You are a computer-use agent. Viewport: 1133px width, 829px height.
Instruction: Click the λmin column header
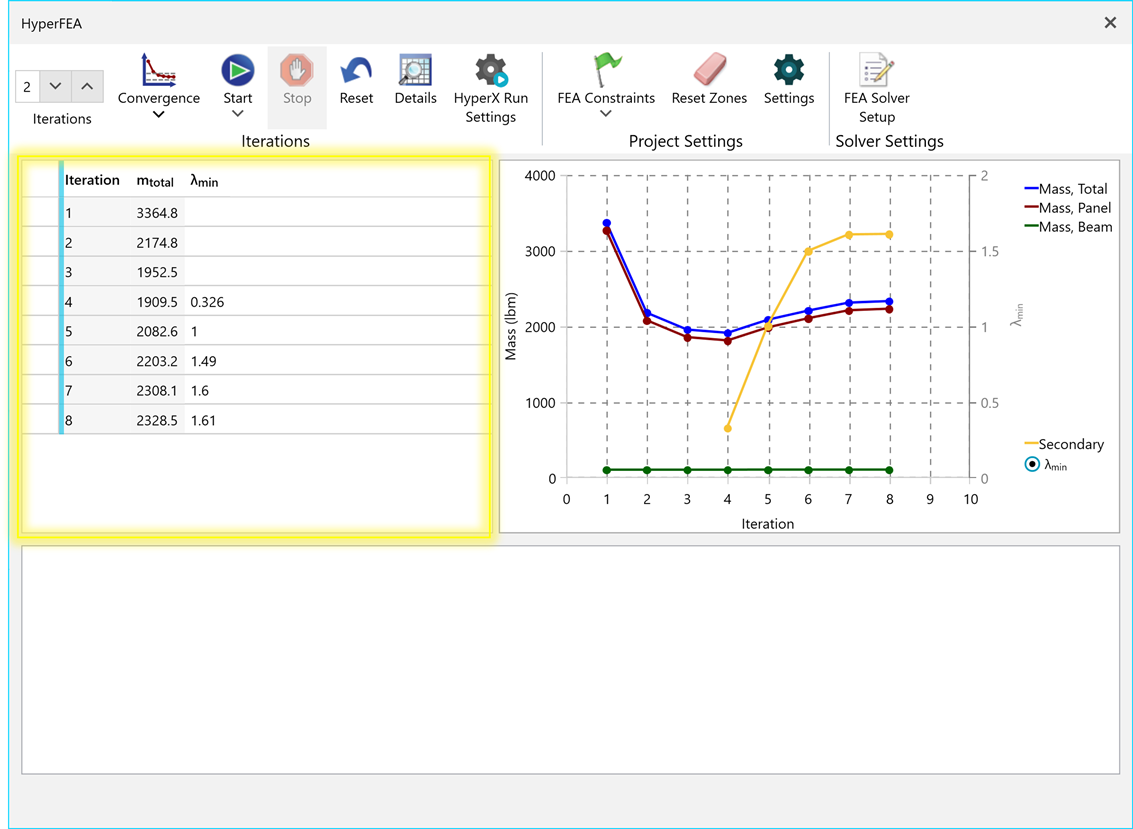(x=204, y=181)
